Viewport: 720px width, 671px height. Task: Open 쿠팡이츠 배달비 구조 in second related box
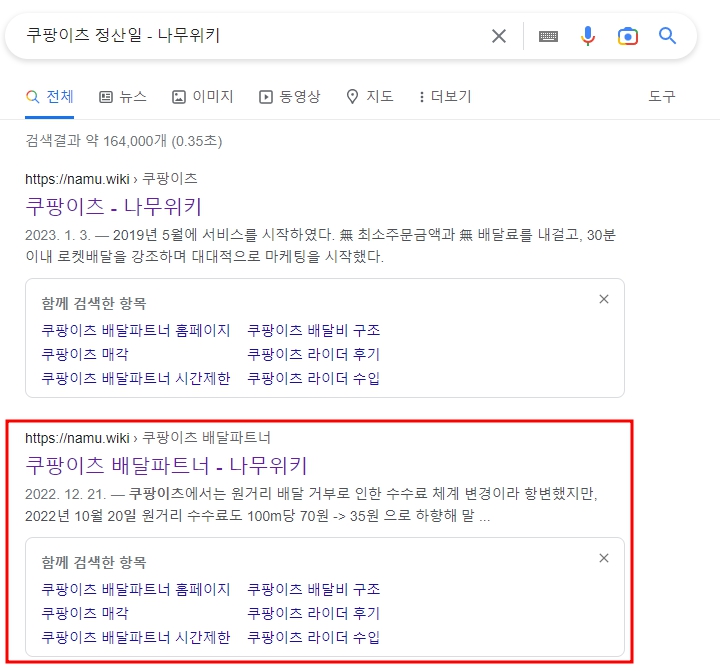click(x=314, y=589)
